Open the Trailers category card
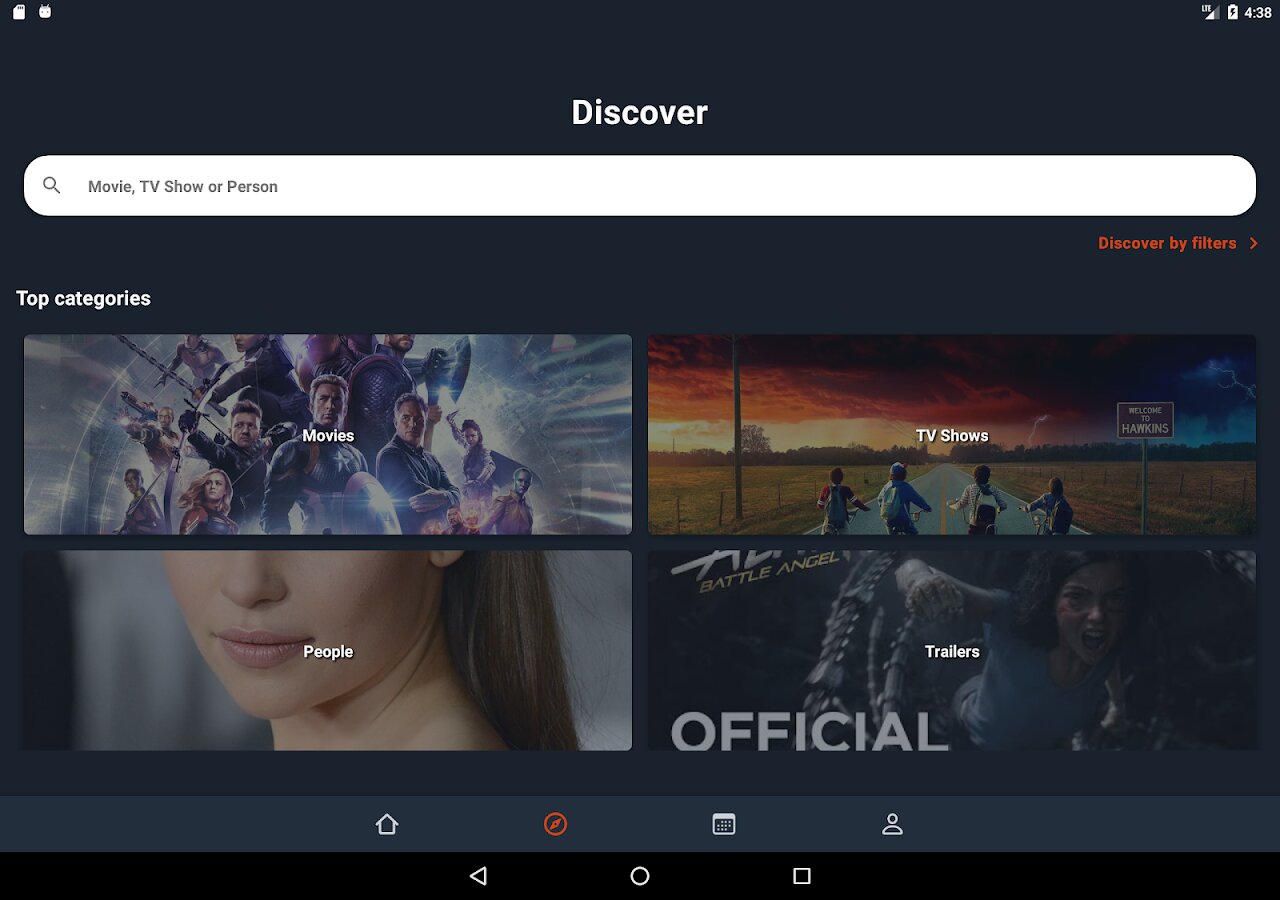 point(952,650)
